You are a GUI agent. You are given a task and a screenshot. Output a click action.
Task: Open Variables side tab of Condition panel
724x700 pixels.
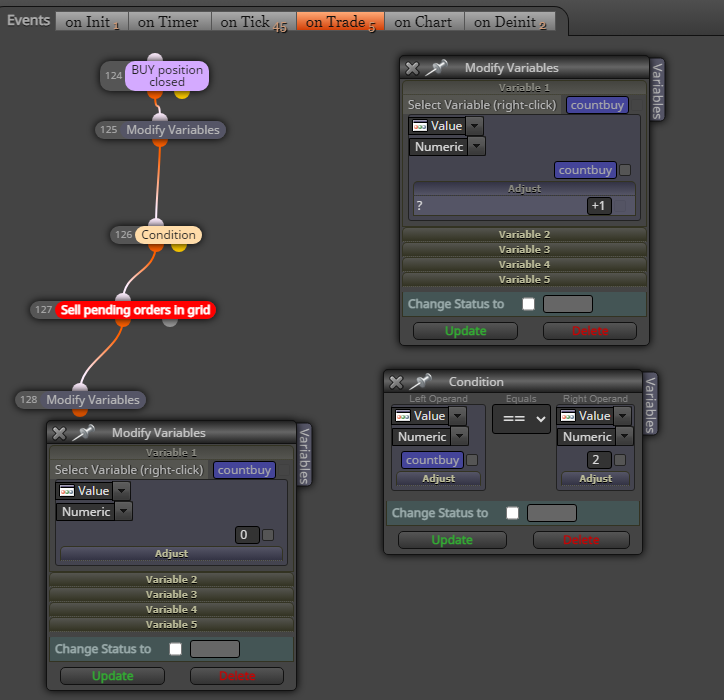650,404
